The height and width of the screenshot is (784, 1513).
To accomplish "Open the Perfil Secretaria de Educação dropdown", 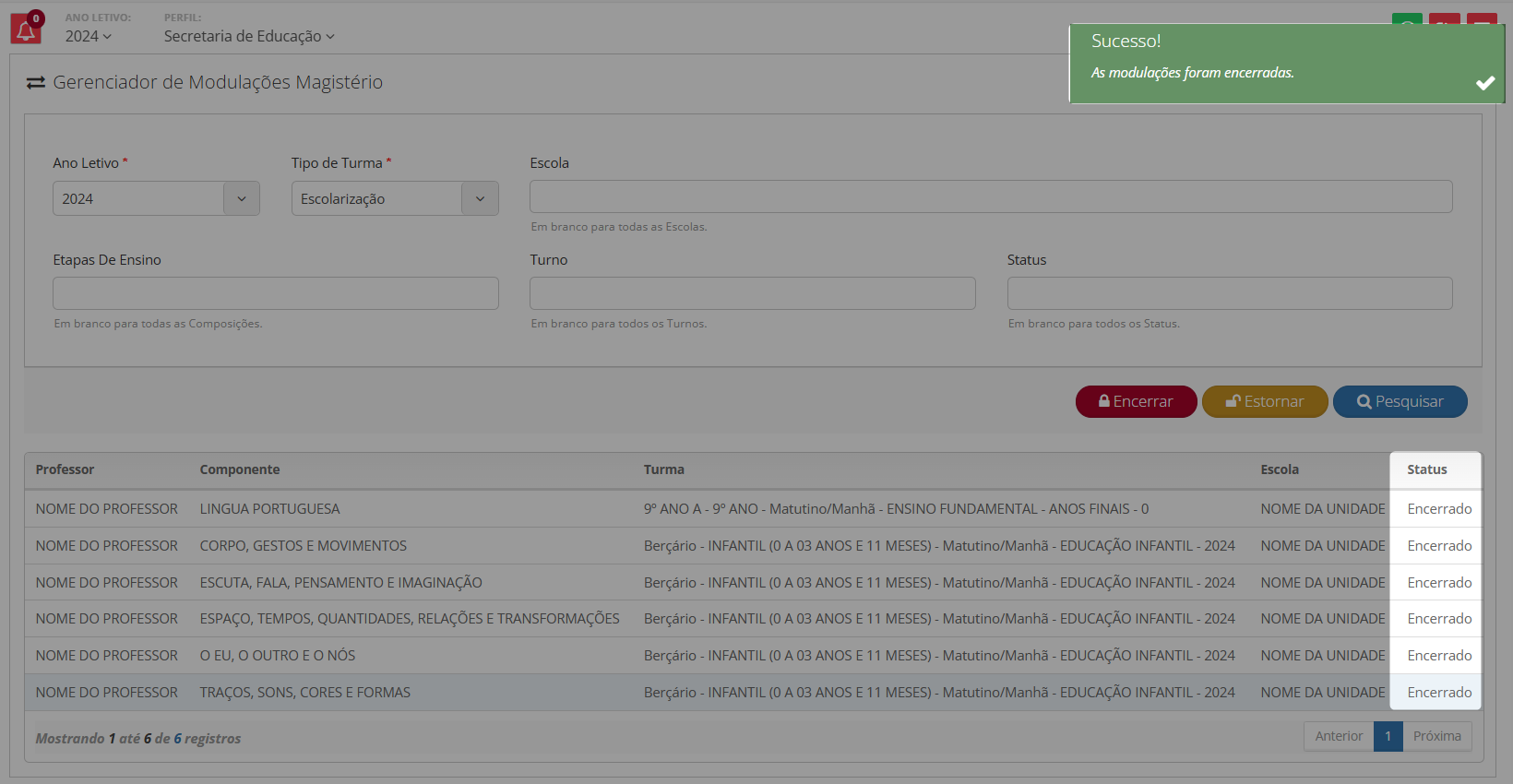I will pyautogui.click(x=249, y=36).
